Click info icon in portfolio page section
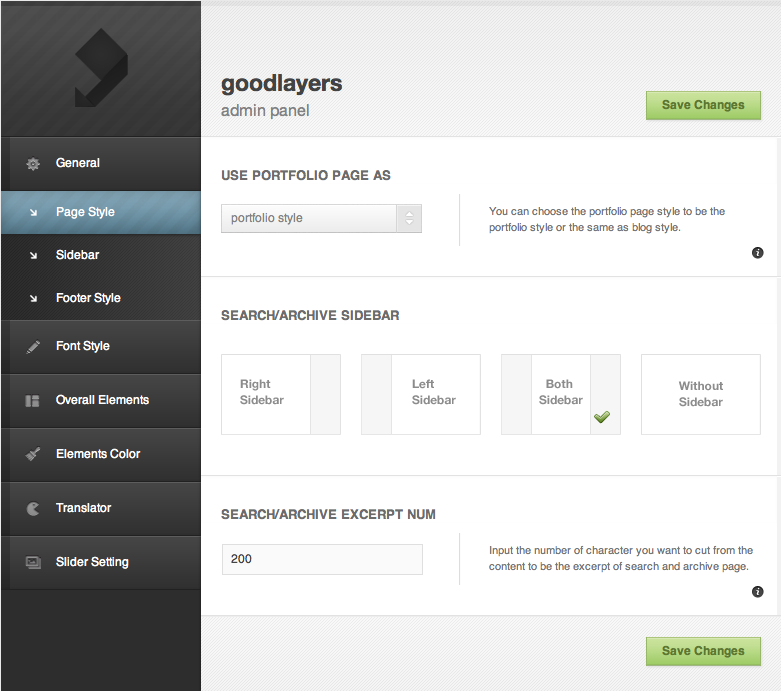 [757, 253]
